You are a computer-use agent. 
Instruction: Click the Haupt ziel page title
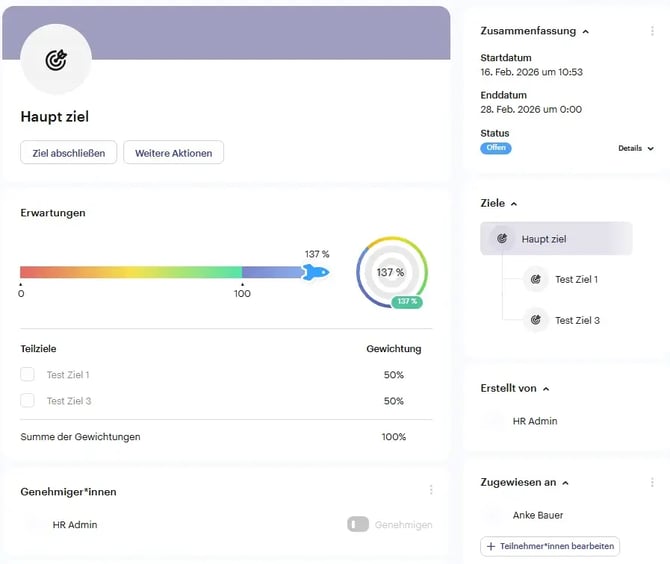(x=55, y=116)
